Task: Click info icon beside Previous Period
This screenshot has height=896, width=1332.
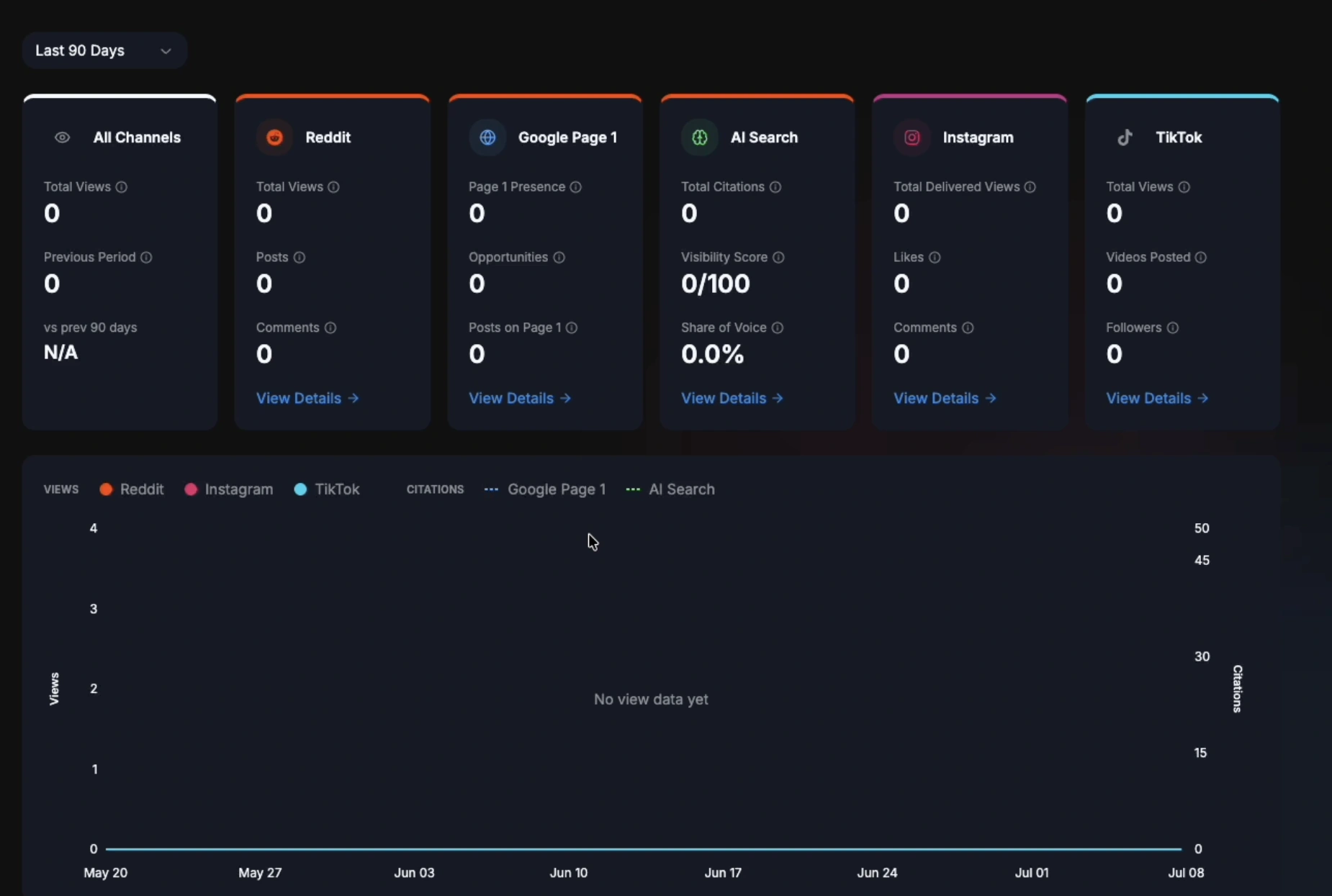Action: tap(146, 258)
